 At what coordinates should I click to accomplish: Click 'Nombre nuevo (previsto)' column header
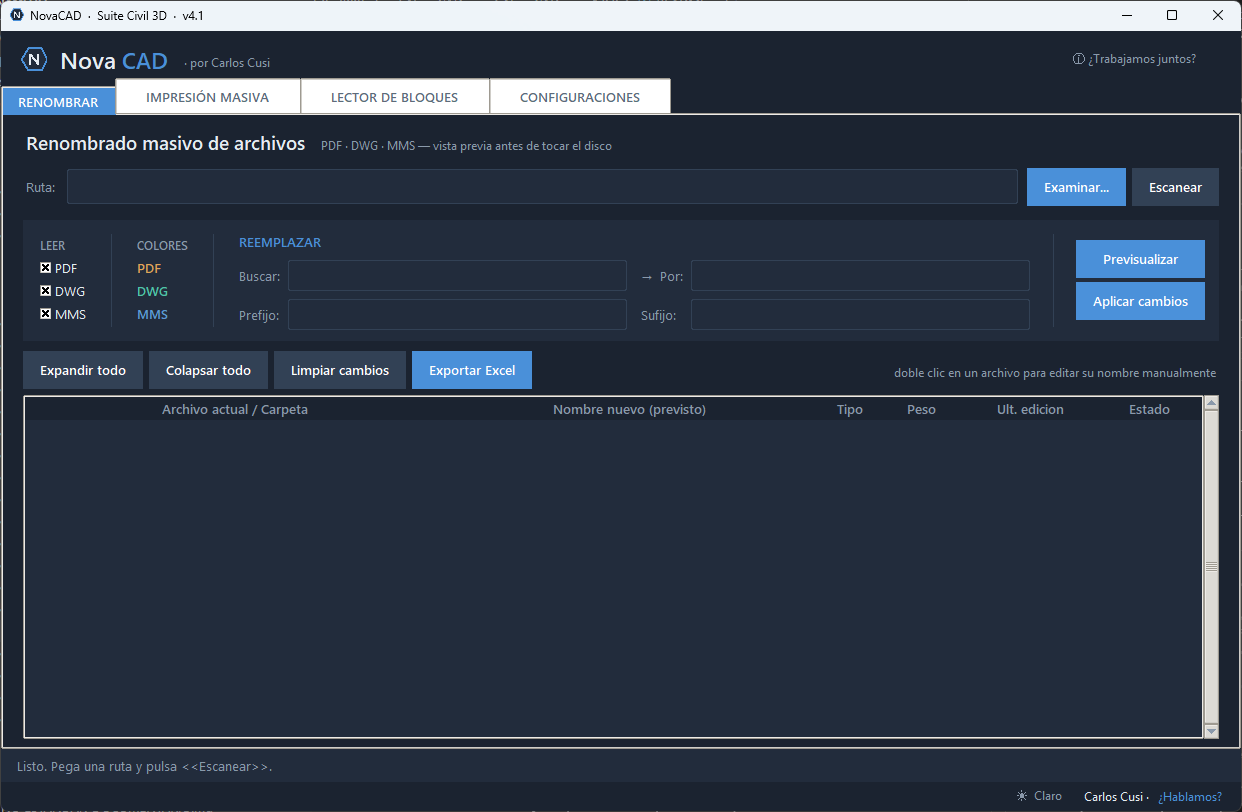tap(629, 409)
